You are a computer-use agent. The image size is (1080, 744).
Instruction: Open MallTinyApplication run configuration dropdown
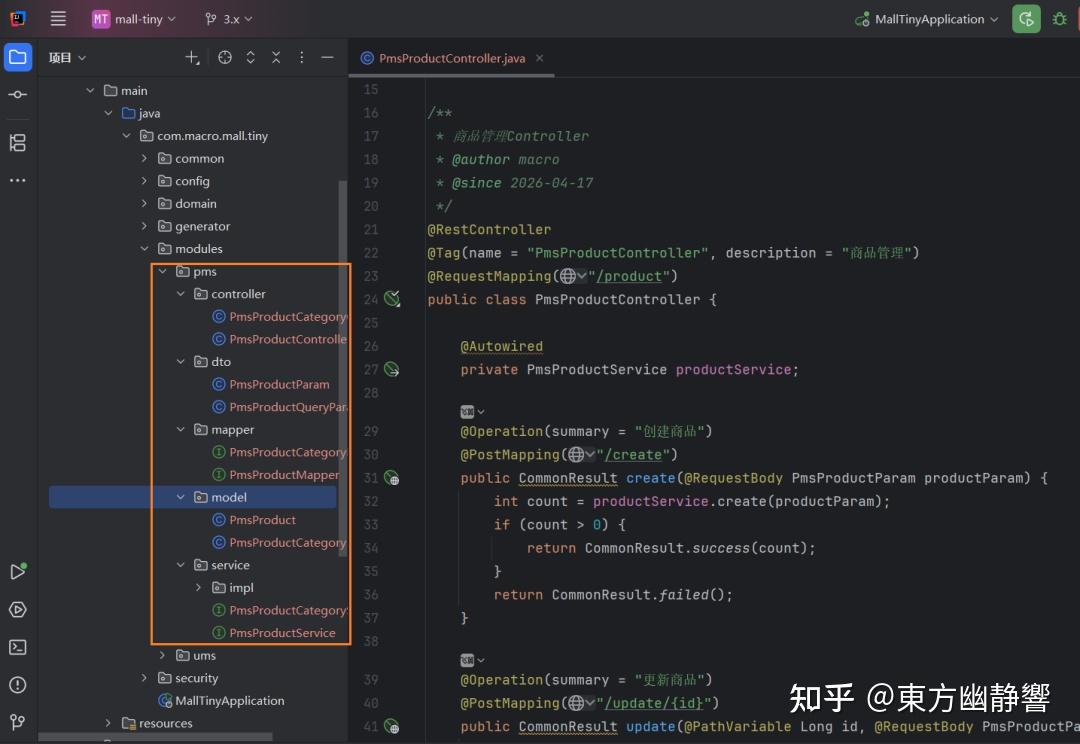[x=926, y=19]
